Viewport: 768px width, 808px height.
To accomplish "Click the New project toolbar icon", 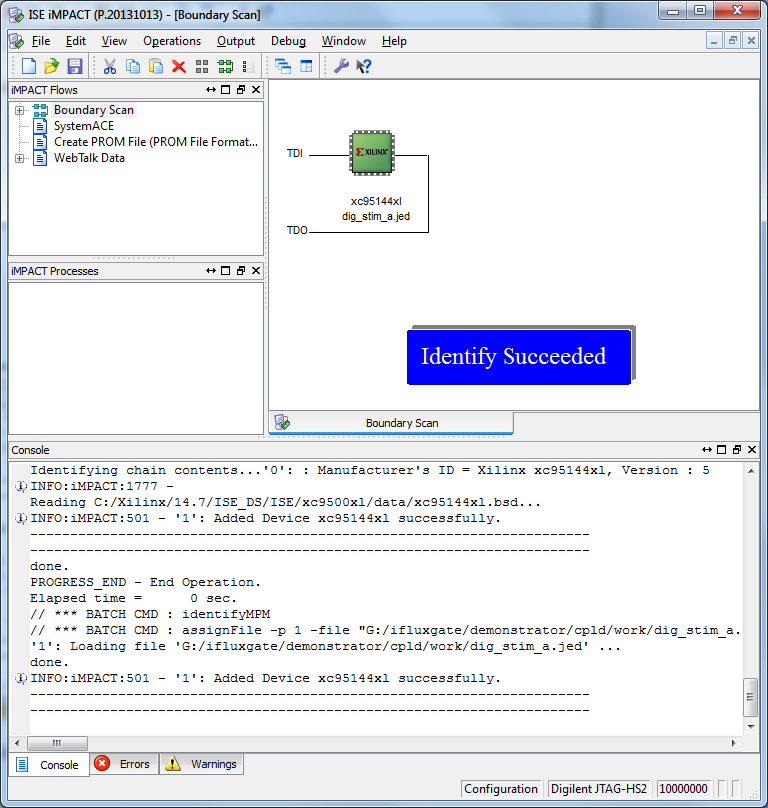I will coord(29,66).
